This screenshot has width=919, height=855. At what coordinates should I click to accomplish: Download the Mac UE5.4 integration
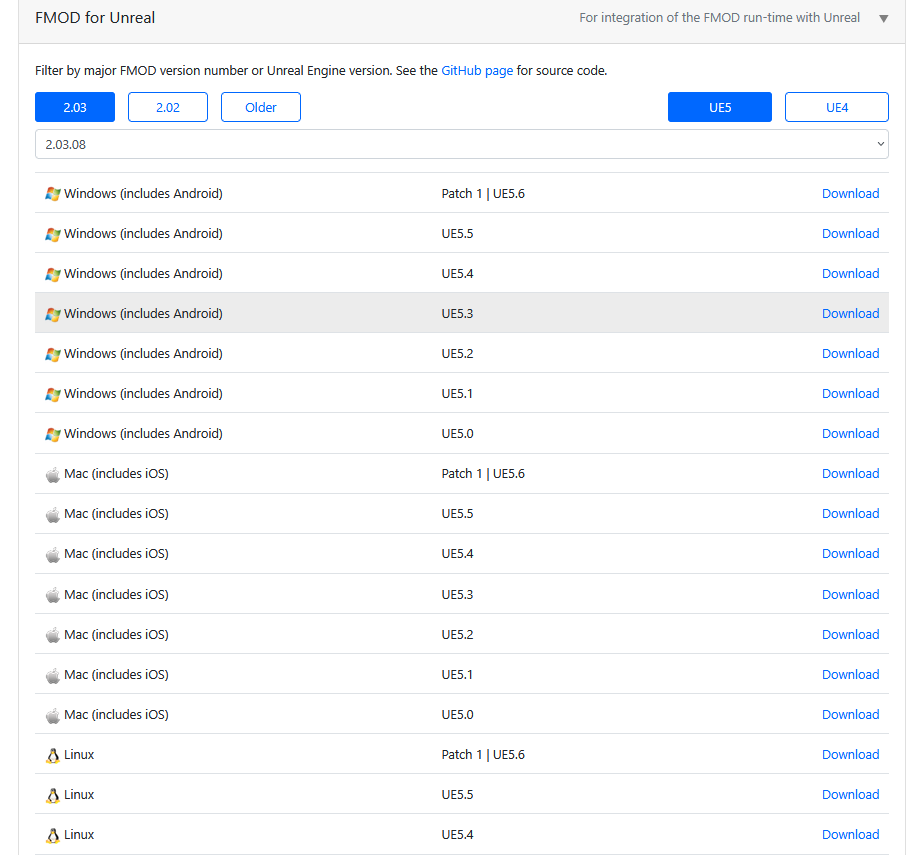click(x=850, y=553)
